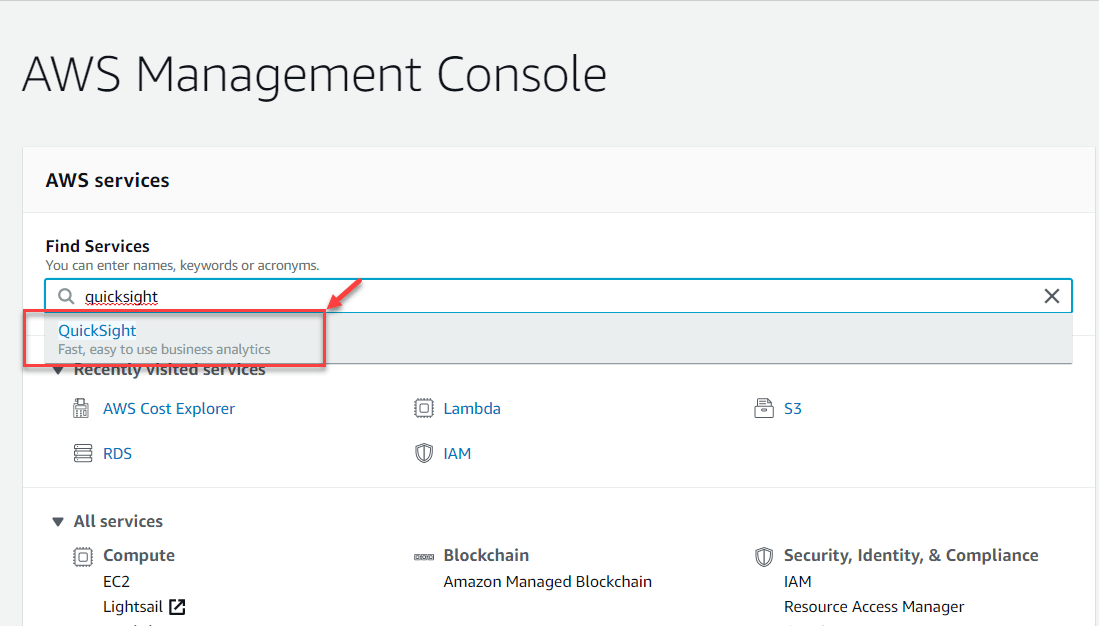Open the EC2 service page
Image resolution: width=1099 pixels, height=626 pixels.
(117, 581)
